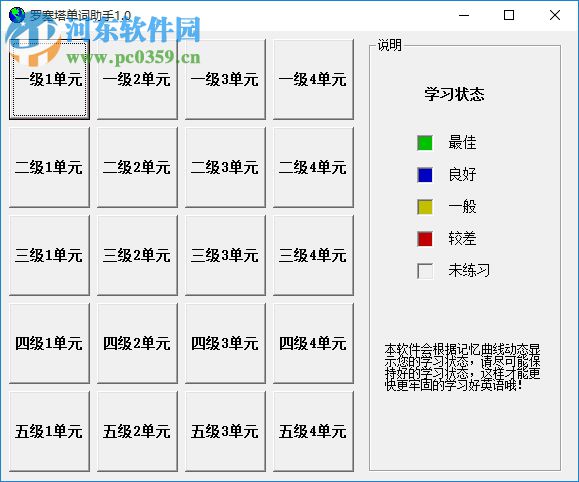Click the red 较差 status swatch

(x=425, y=239)
